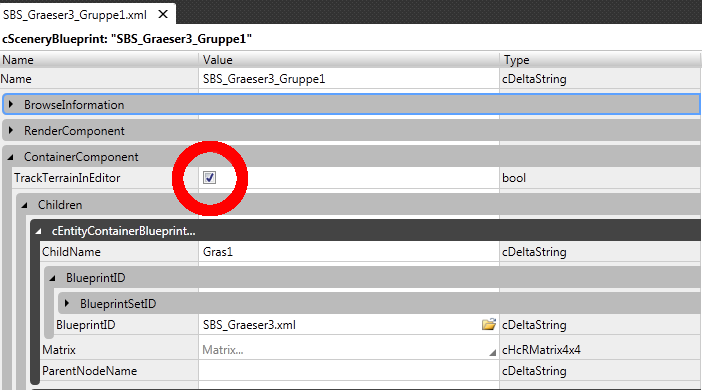Open folder browse icon for SBS_Graeser3.xml
702x390 pixels.
pos(488,324)
